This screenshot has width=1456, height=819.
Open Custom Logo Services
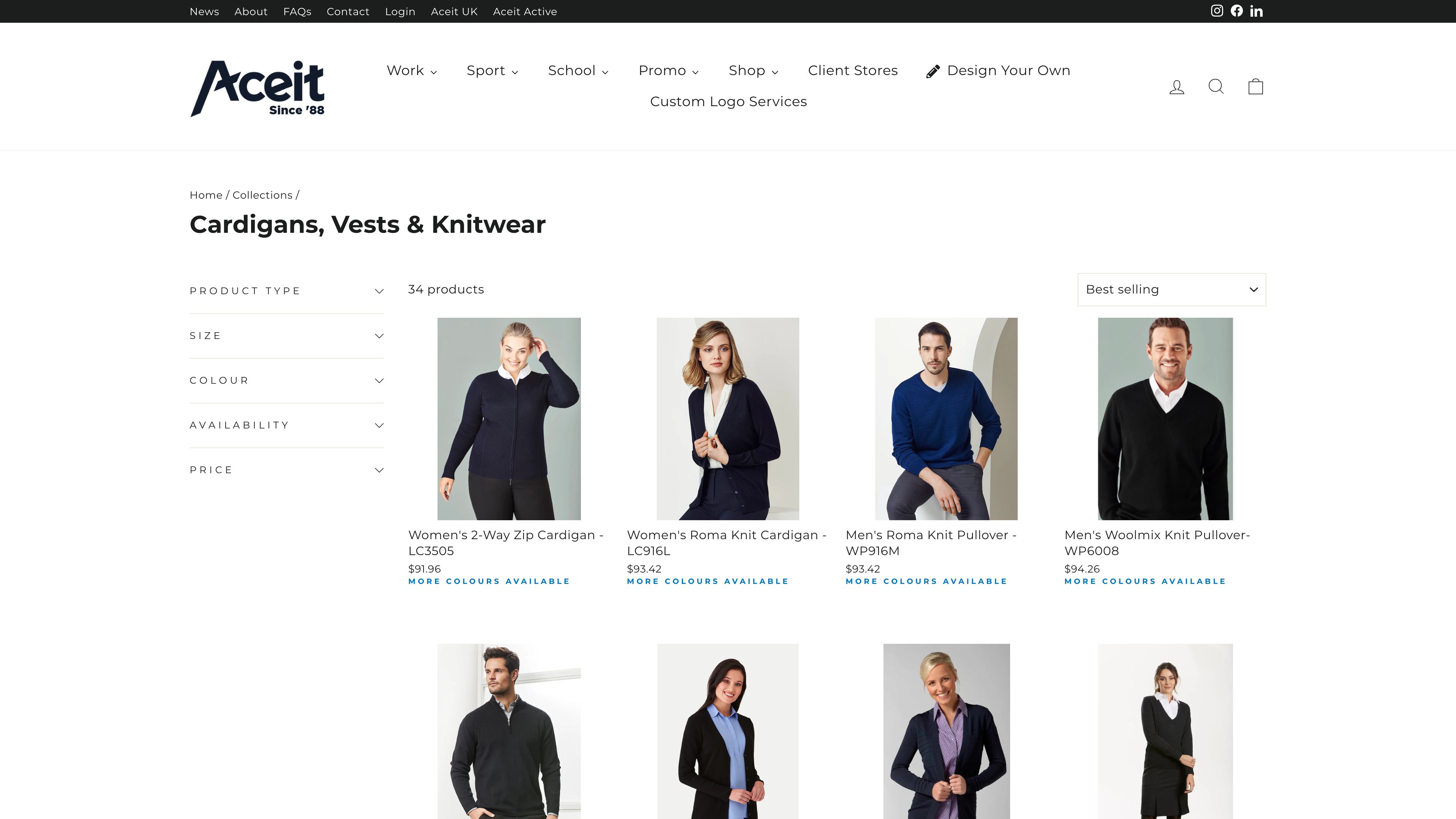tap(728, 102)
